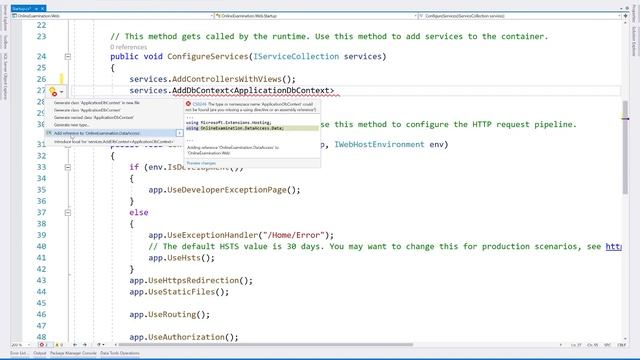Open the Data Tools Operations tab
Image resolution: width=640 pixels, height=360 pixels.
click(120, 353)
